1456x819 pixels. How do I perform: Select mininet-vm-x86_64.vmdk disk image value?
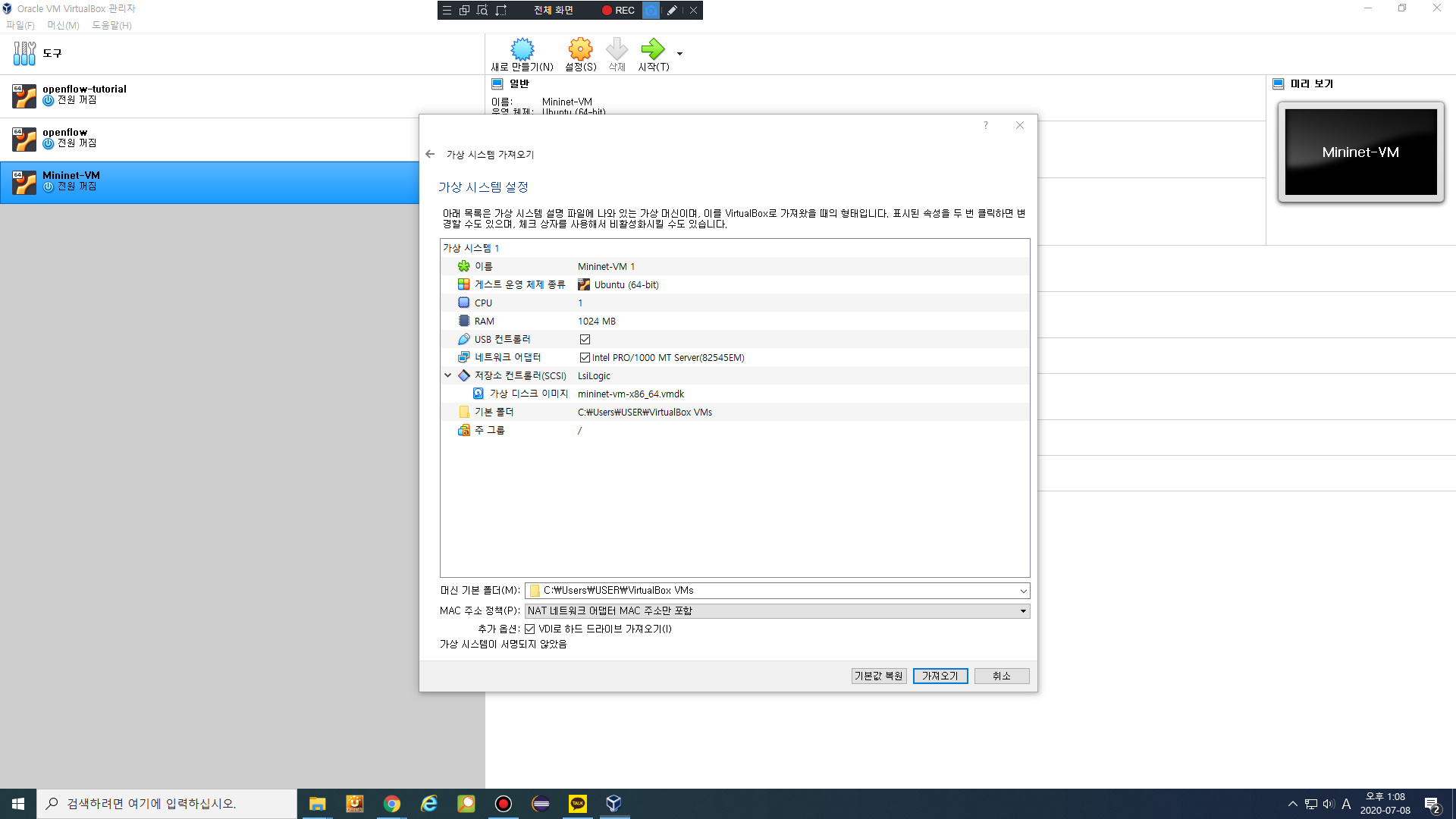pos(631,394)
